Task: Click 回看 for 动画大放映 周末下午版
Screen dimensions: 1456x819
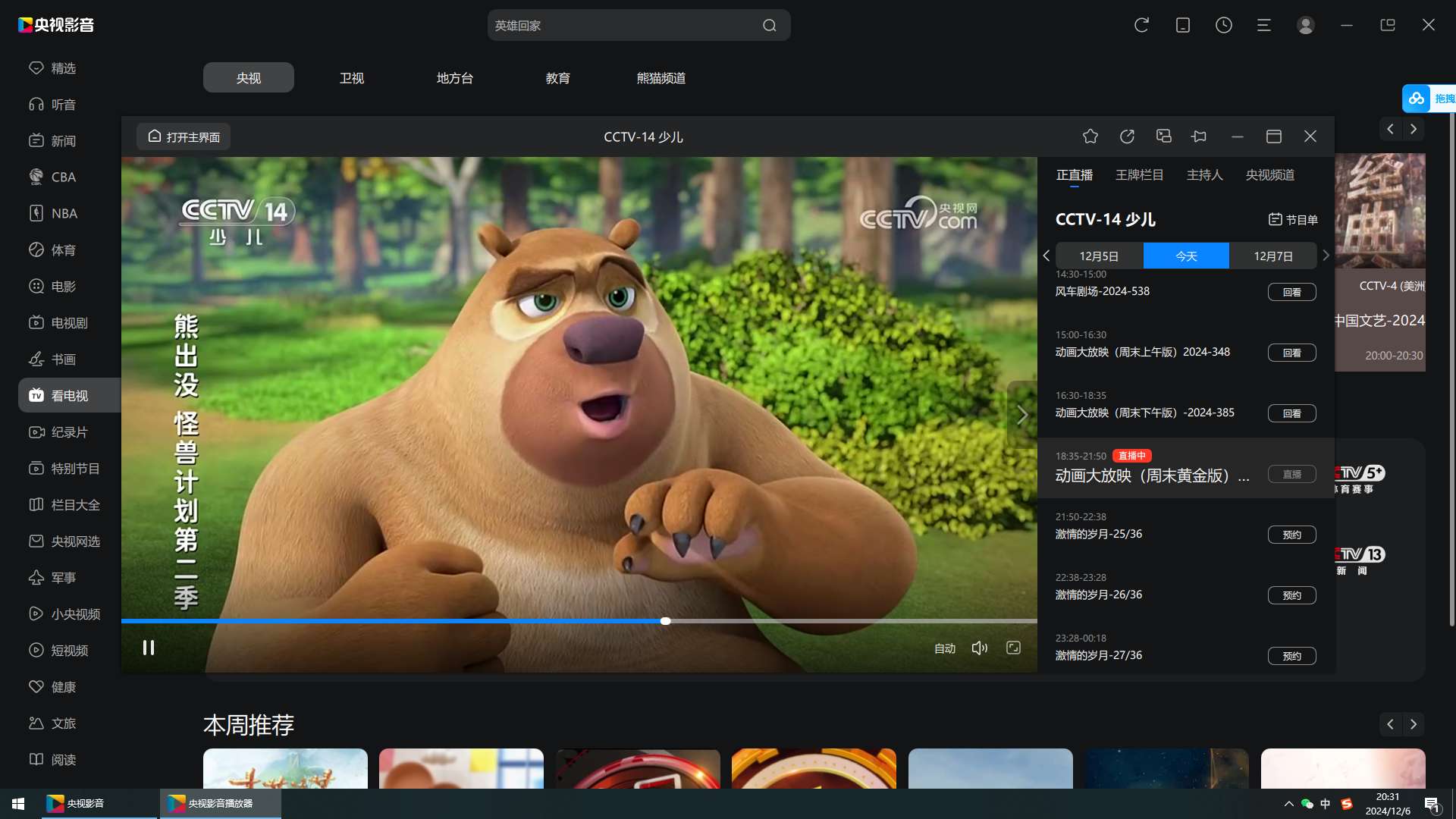Action: [1291, 413]
